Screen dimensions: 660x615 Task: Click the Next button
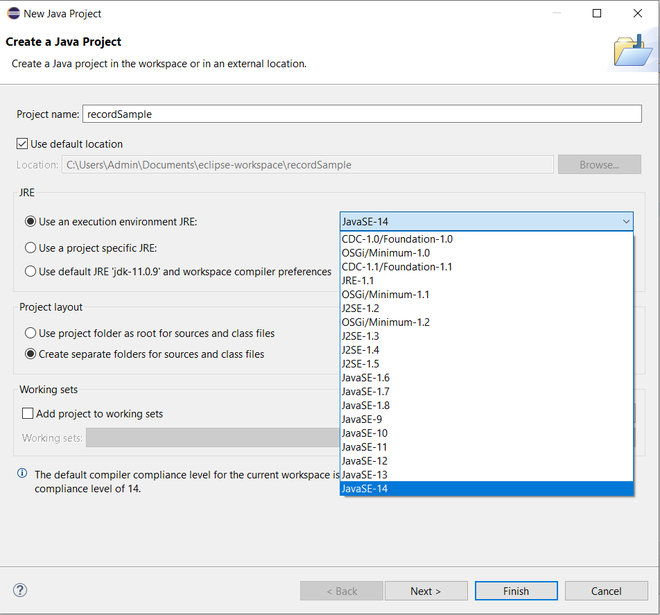point(425,591)
